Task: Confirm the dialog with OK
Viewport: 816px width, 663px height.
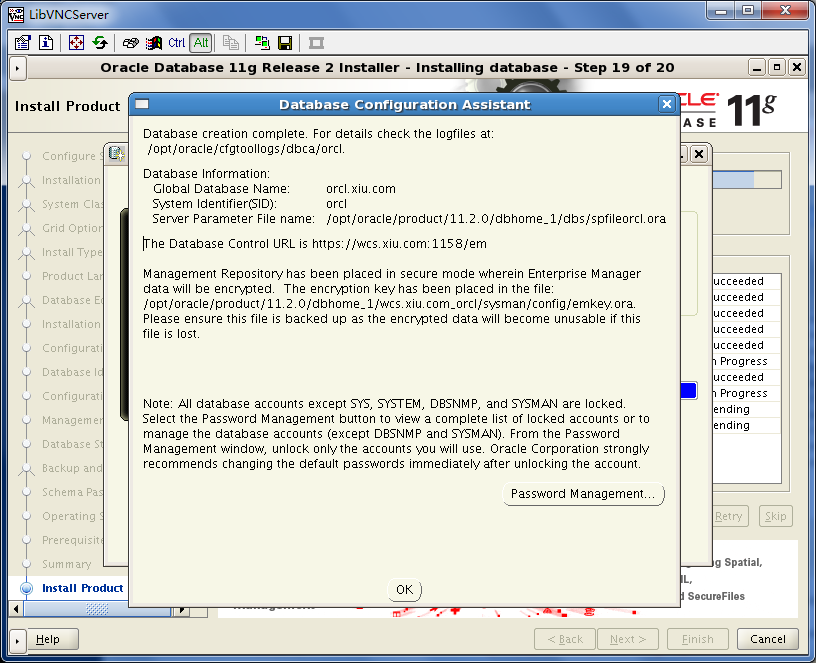Action: point(404,590)
